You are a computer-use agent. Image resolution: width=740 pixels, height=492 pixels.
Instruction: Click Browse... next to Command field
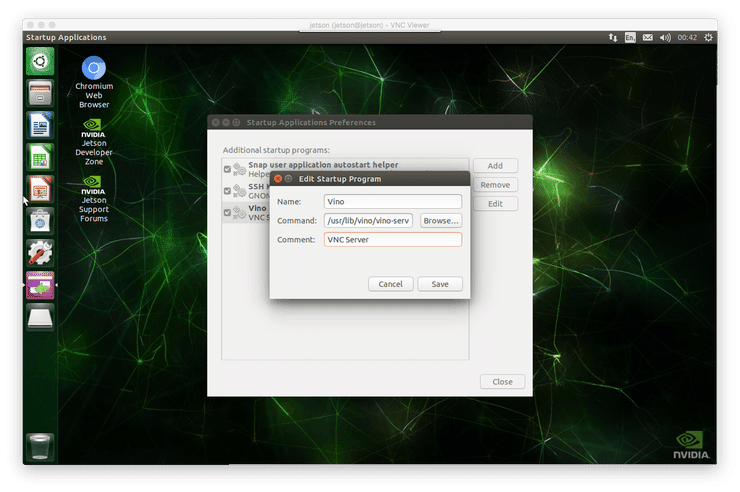(x=441, y=220)
